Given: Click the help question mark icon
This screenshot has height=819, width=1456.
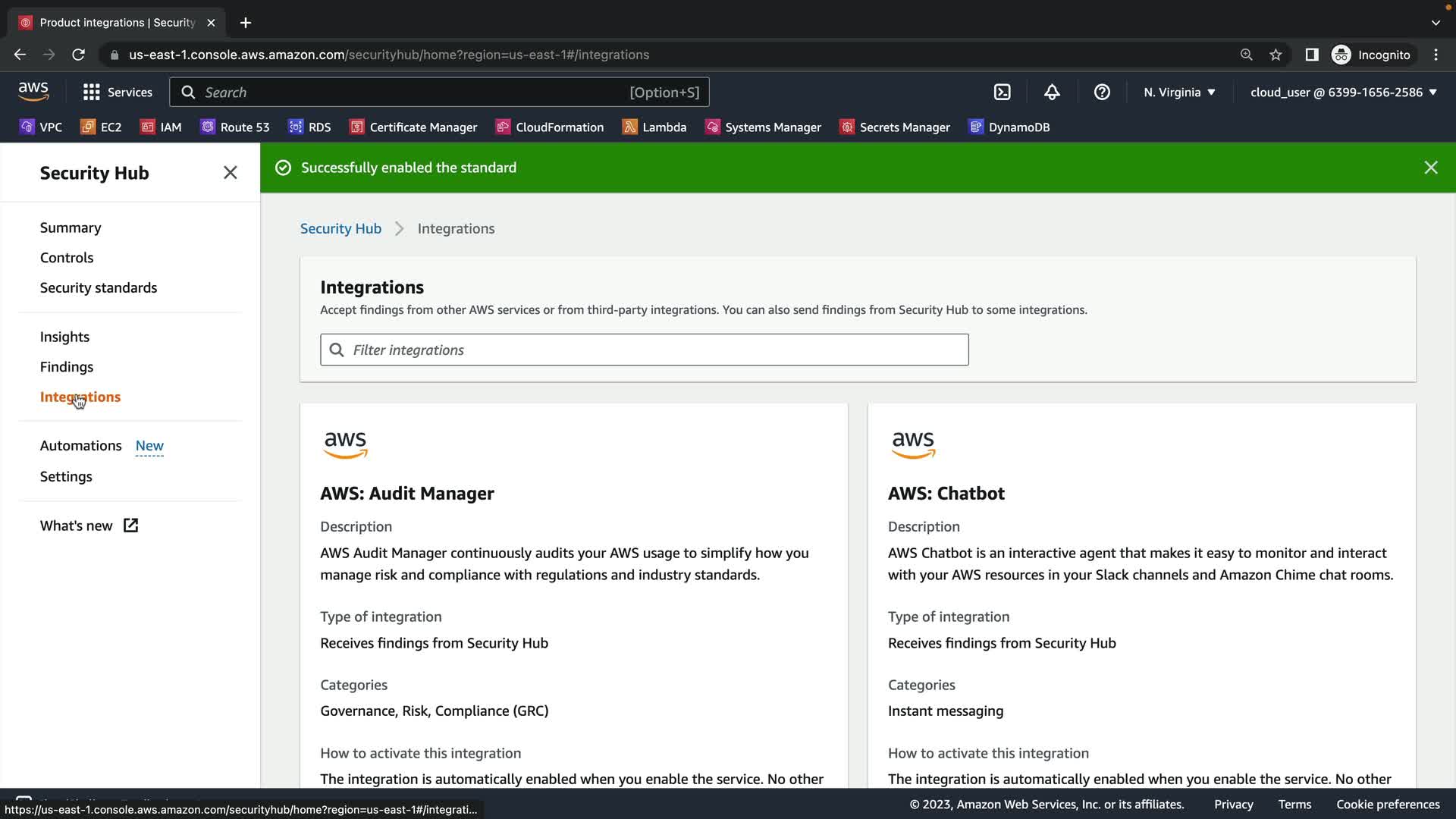Looking at the screenshot, I should pyautogui.click(x=1102, y=92).
